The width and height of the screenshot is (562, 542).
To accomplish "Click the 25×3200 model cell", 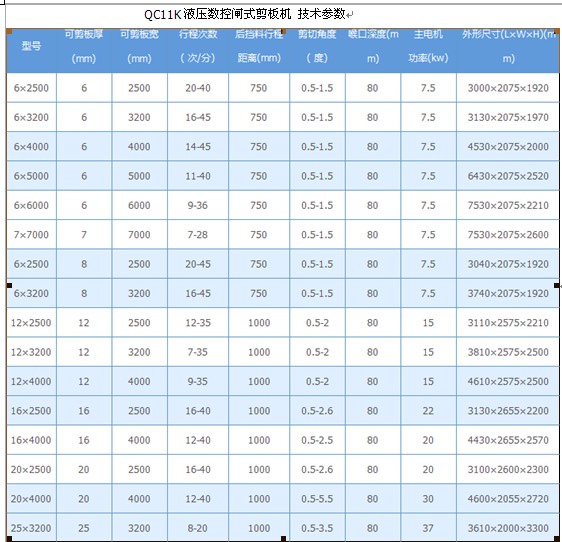I will click(x=32, y=528).
